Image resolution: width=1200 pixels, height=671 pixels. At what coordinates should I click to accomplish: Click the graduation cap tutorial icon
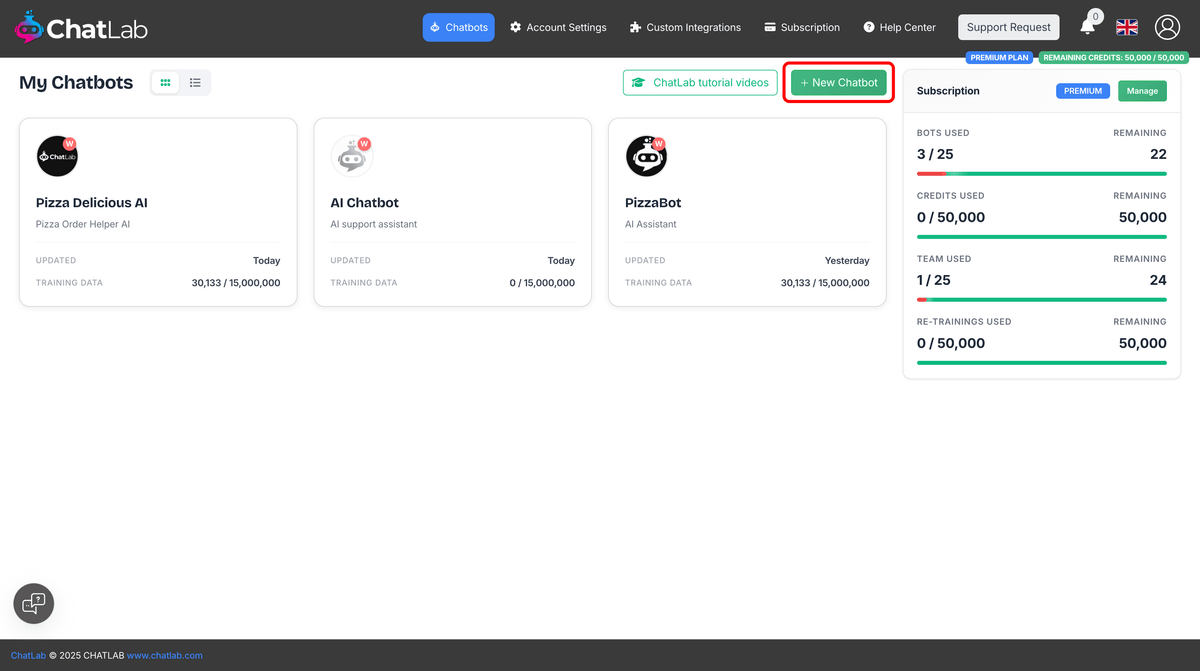(x=640, y=82)
